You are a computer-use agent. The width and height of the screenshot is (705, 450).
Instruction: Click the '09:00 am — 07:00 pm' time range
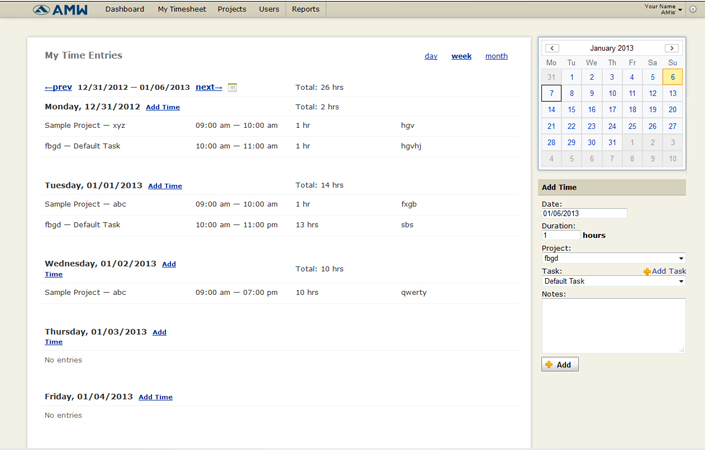pyautogui.click(x=236, y=293)
